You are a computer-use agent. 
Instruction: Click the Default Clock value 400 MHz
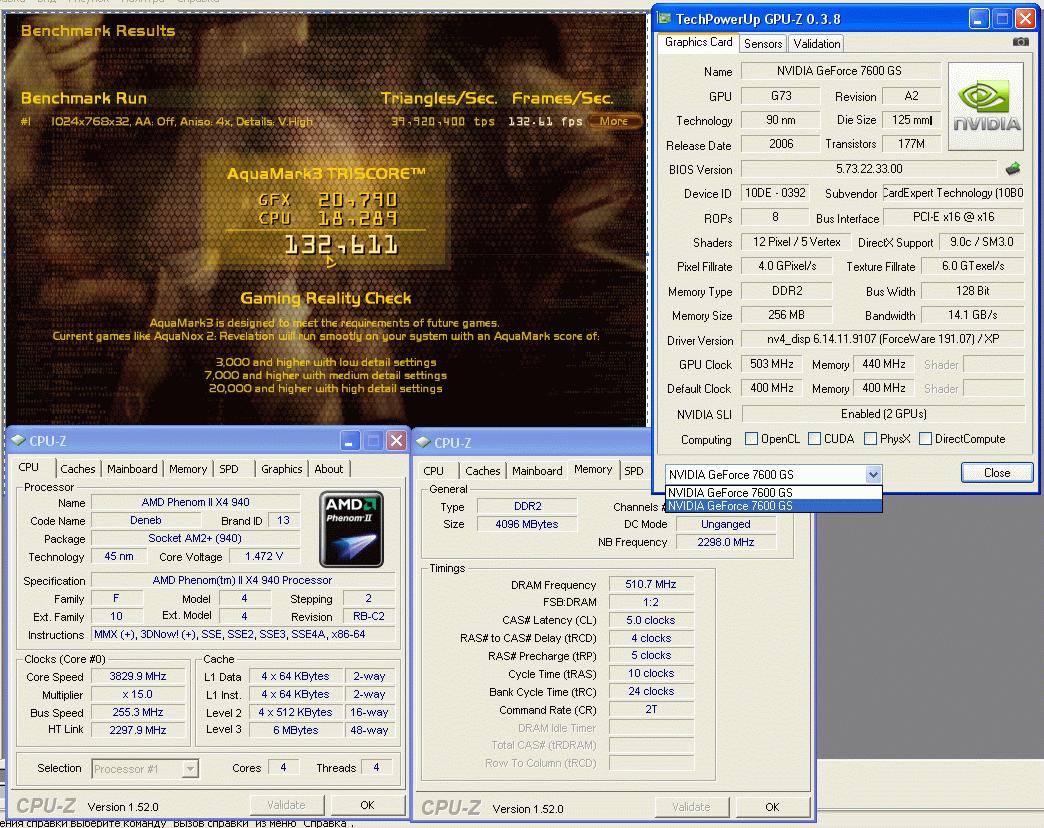point(772,388)
